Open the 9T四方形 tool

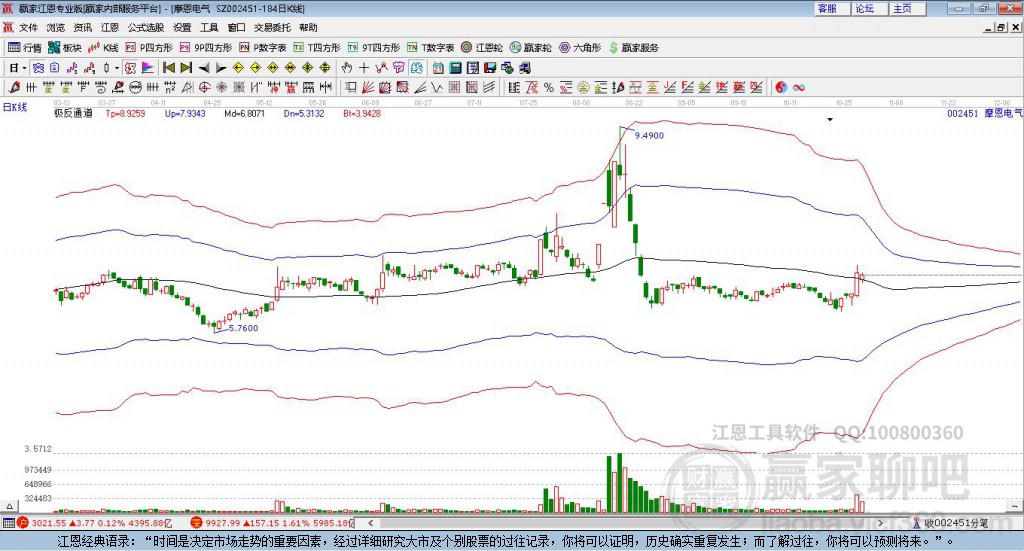(374, 48)
